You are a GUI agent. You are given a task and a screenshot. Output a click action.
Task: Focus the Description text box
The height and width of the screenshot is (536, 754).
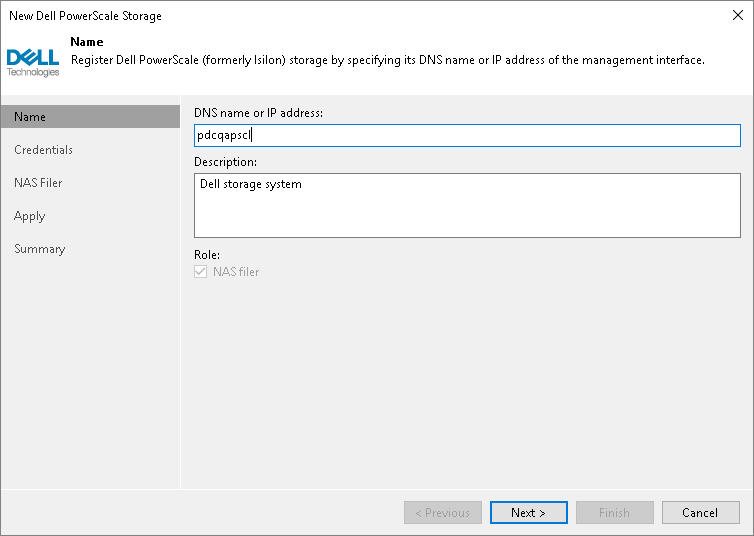pyautogui.click(x=467, y=205)
